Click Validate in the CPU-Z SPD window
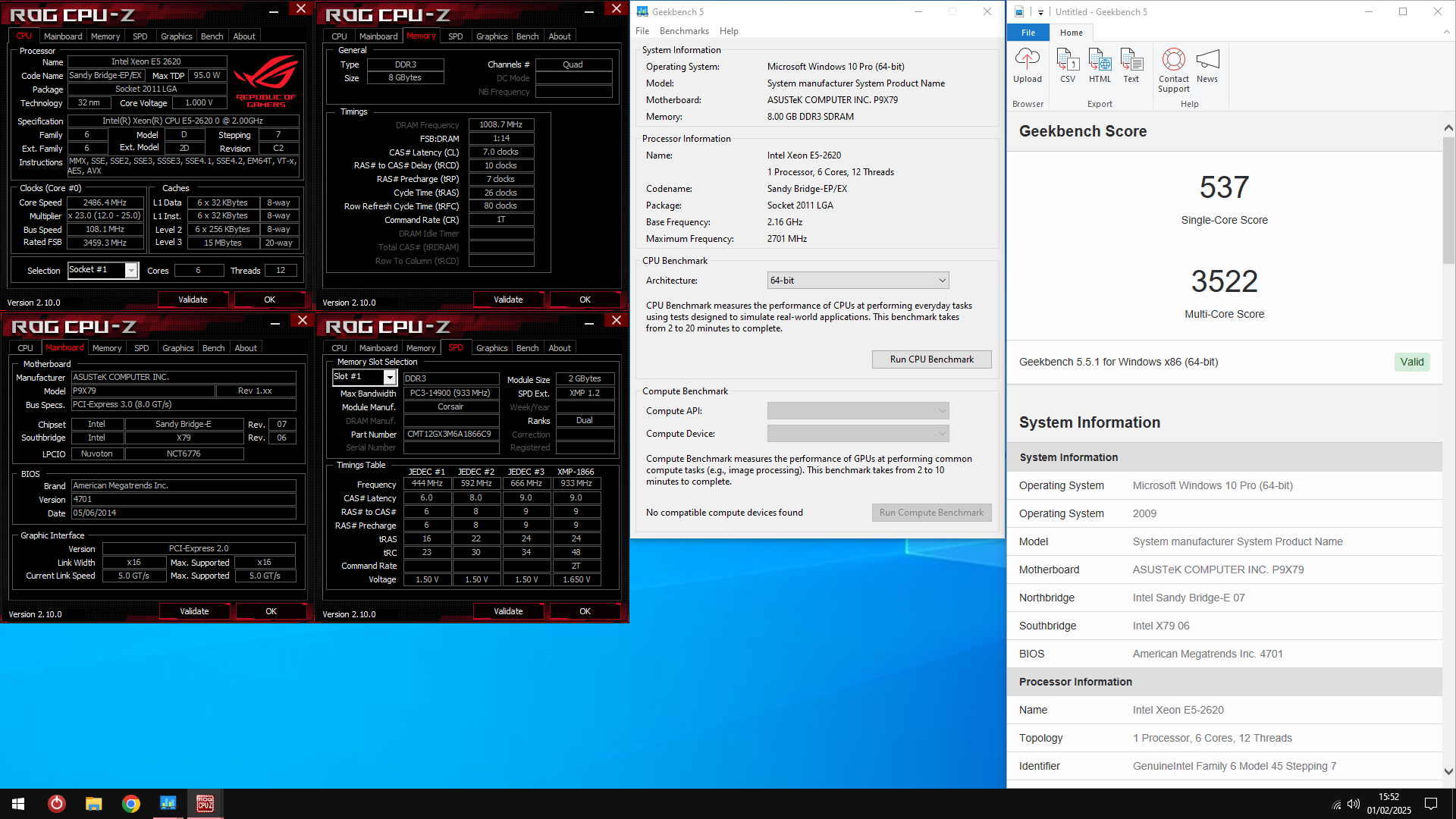Image resolution: width=1456 pixels, height=819 pixels. pos(508,611)
